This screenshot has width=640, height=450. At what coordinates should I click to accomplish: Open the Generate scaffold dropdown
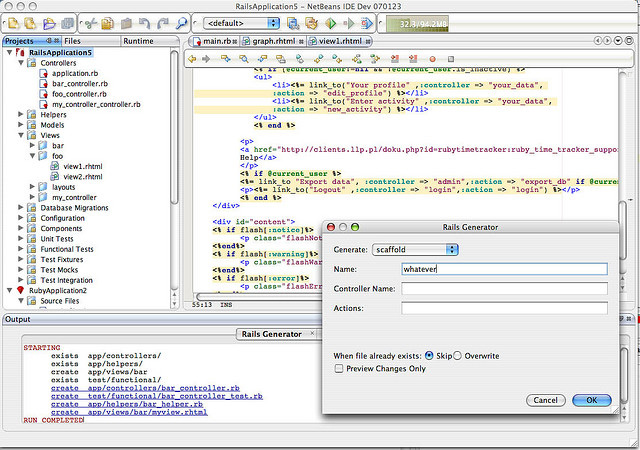point(414,248)
